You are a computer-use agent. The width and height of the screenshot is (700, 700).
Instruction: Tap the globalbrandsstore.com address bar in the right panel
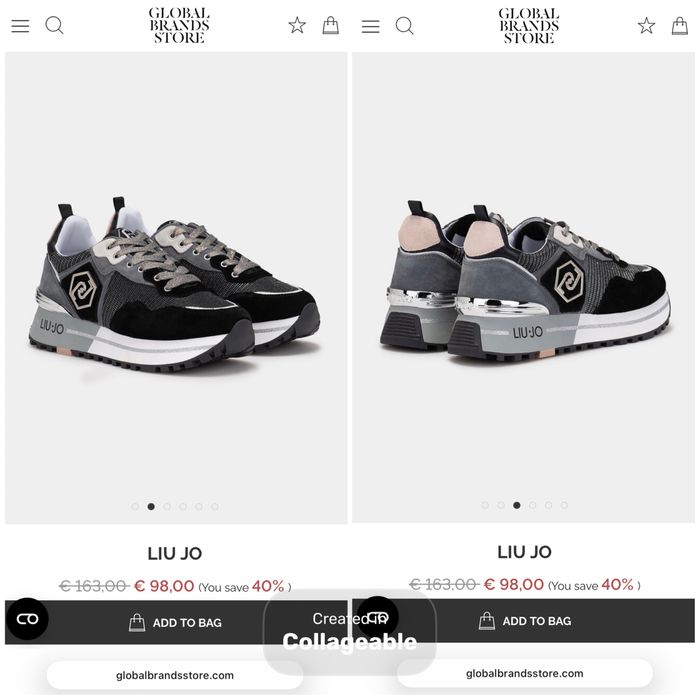[x=525, y=673]
